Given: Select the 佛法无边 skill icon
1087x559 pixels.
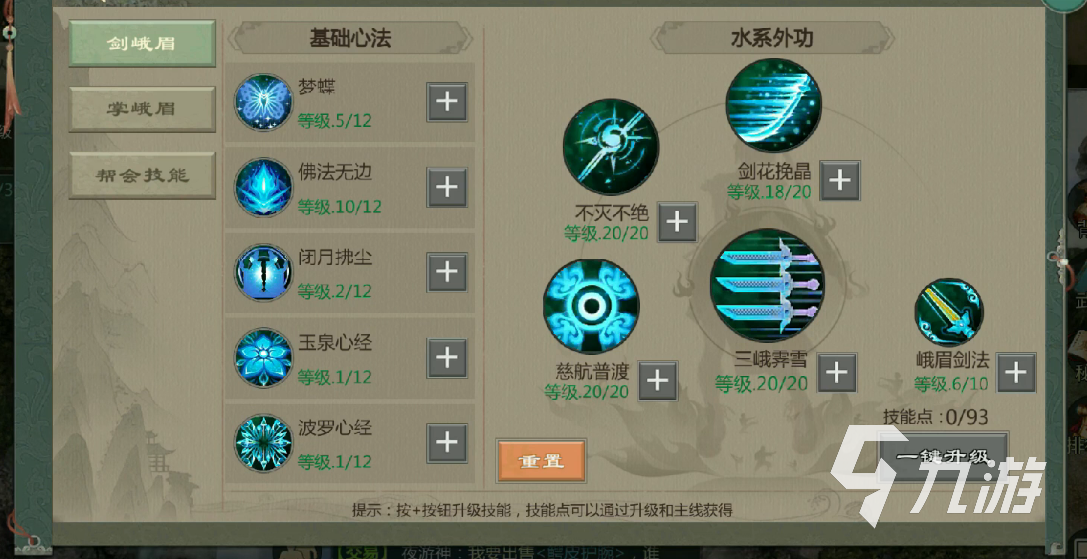Looking at the screenshot, I should pos(263,187).
